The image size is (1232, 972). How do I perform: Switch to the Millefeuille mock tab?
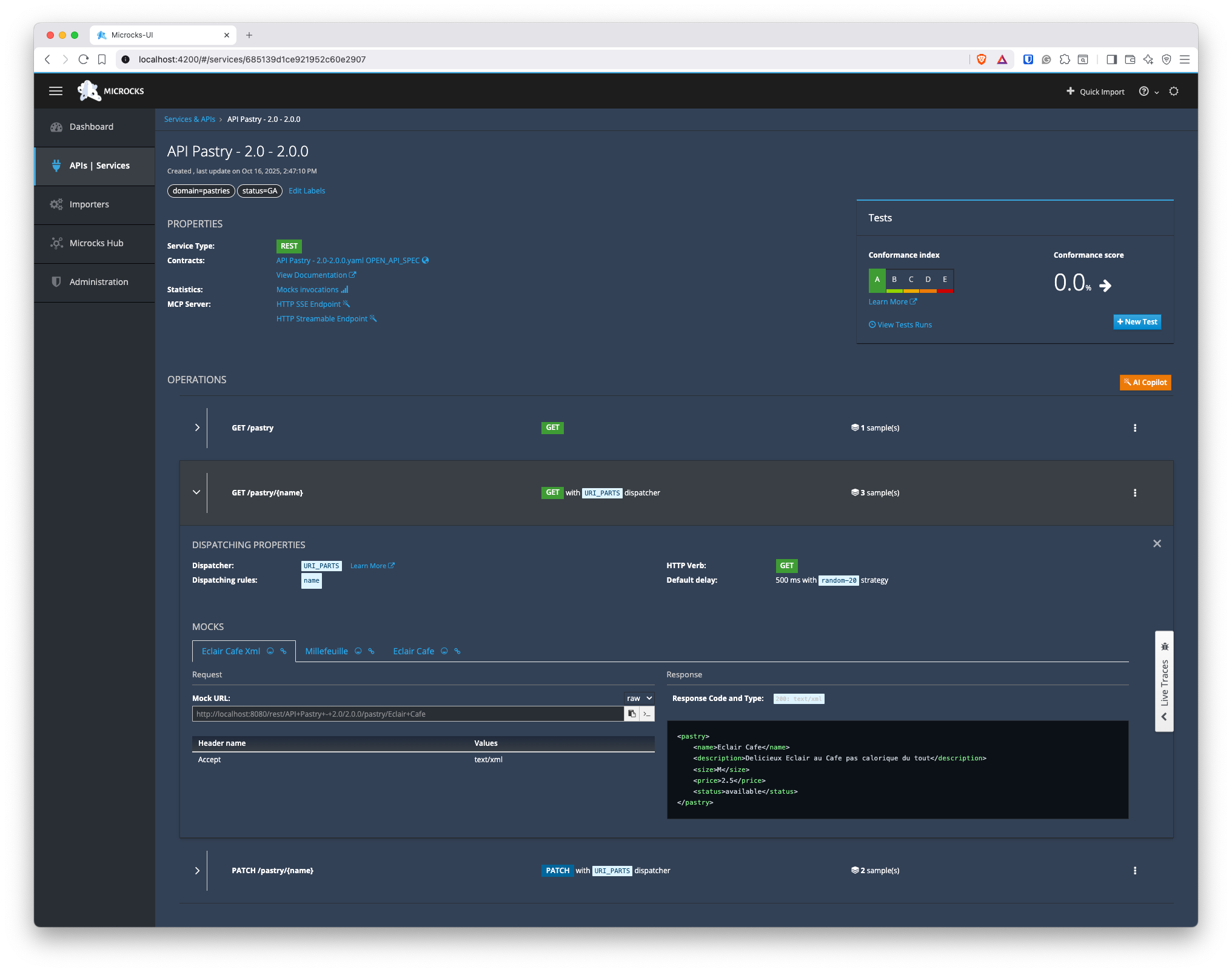[x=326, y=651]
